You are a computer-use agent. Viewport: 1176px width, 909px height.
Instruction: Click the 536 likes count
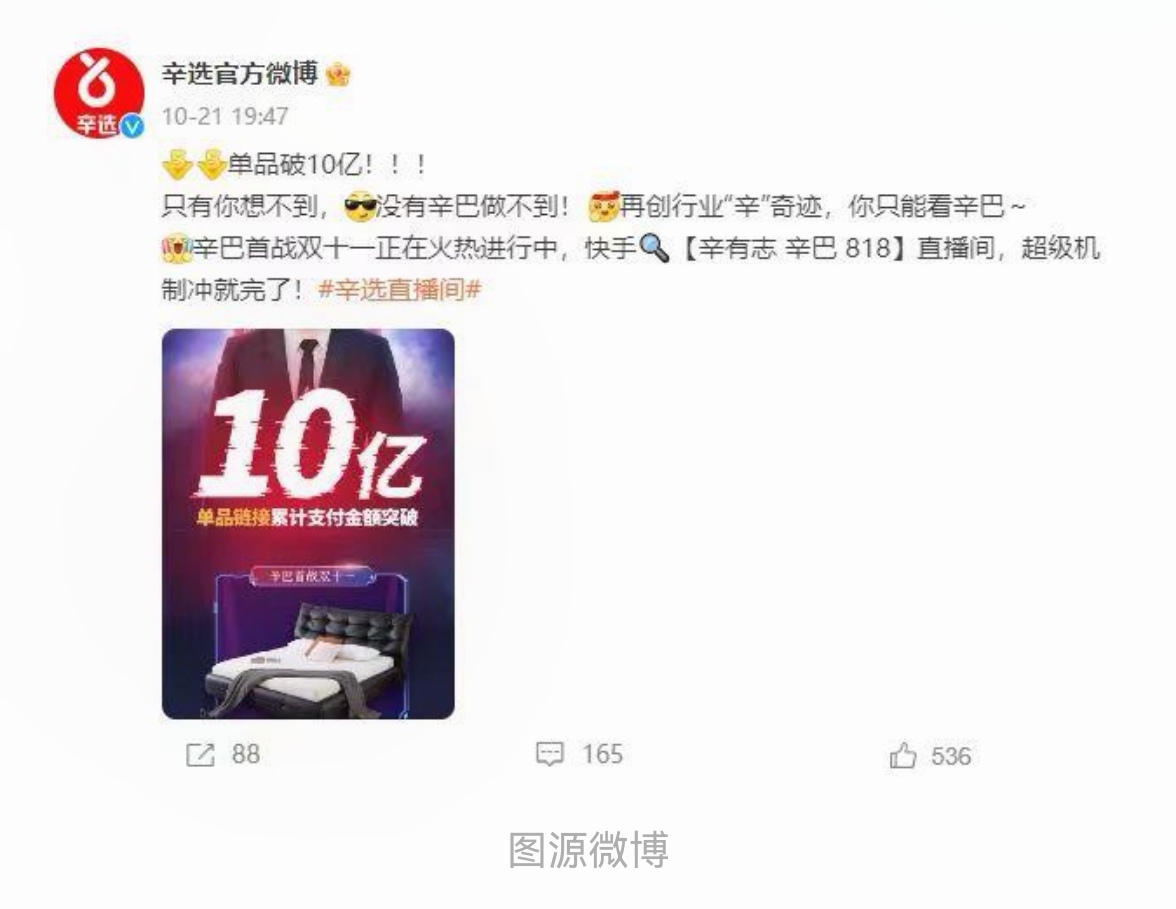coord(951,755)
